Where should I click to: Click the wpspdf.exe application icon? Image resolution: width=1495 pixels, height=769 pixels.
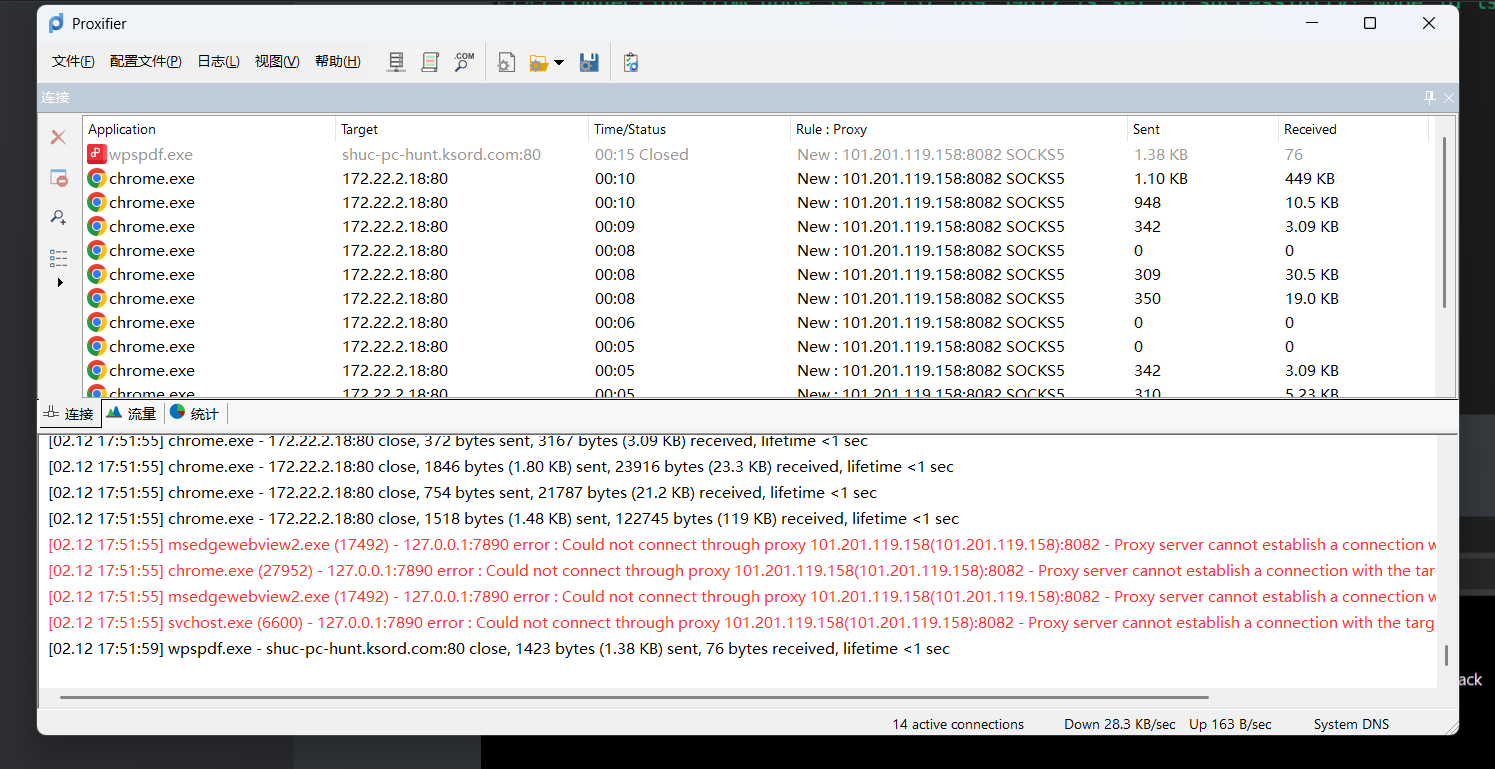[x=97, y=154]
